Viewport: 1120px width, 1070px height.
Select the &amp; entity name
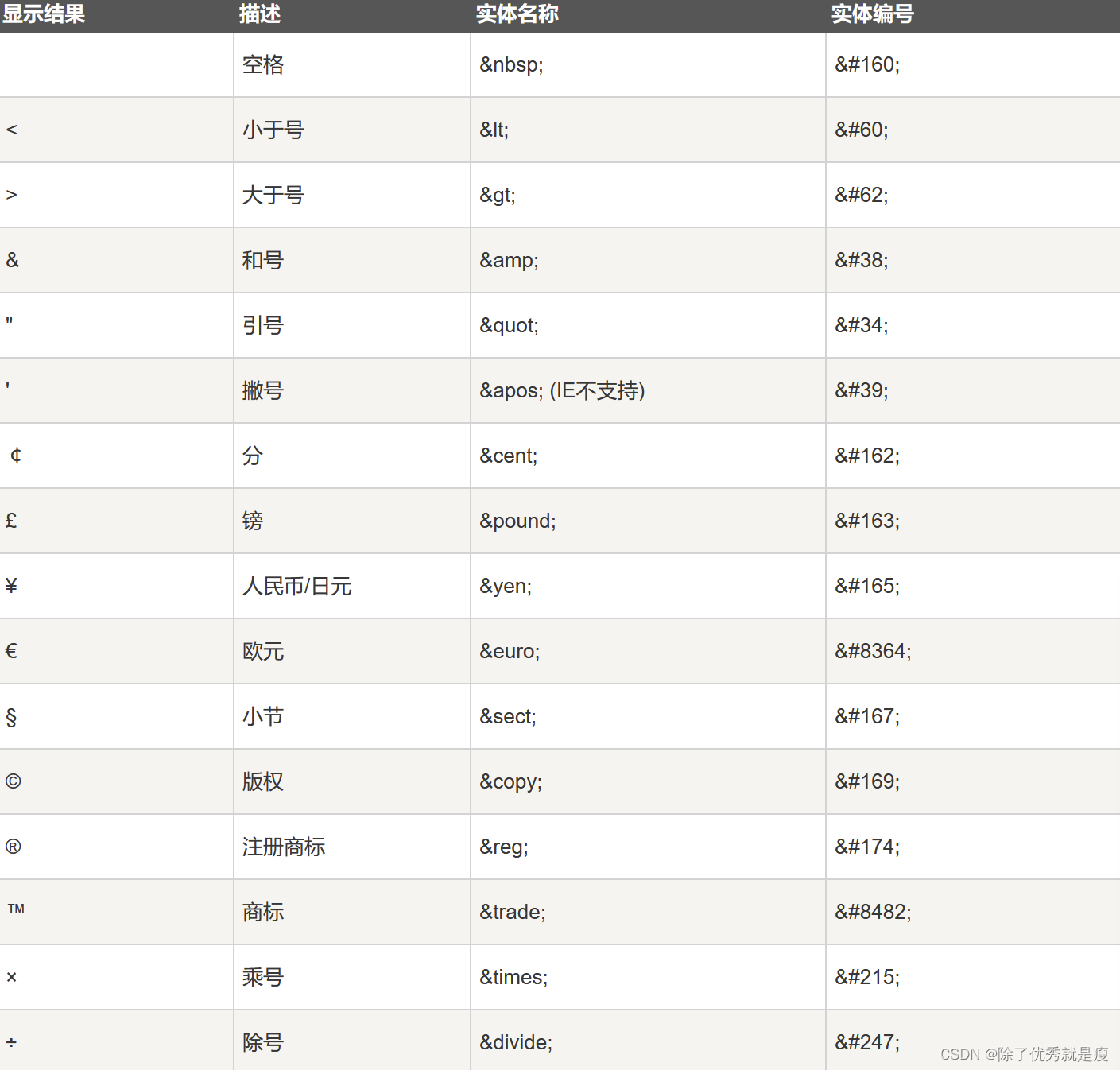coord(509,260)
